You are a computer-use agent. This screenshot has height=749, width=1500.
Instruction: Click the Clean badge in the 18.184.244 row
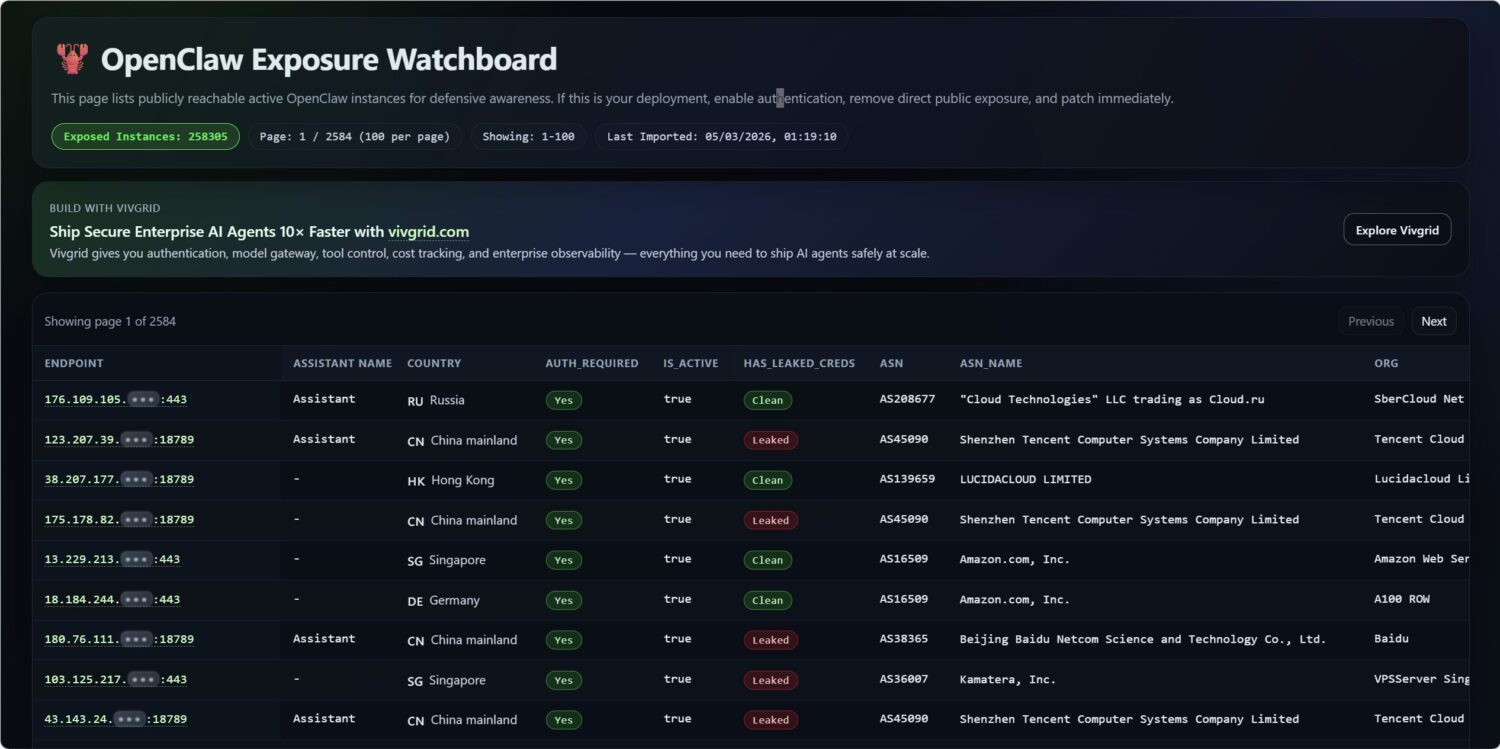768,600
